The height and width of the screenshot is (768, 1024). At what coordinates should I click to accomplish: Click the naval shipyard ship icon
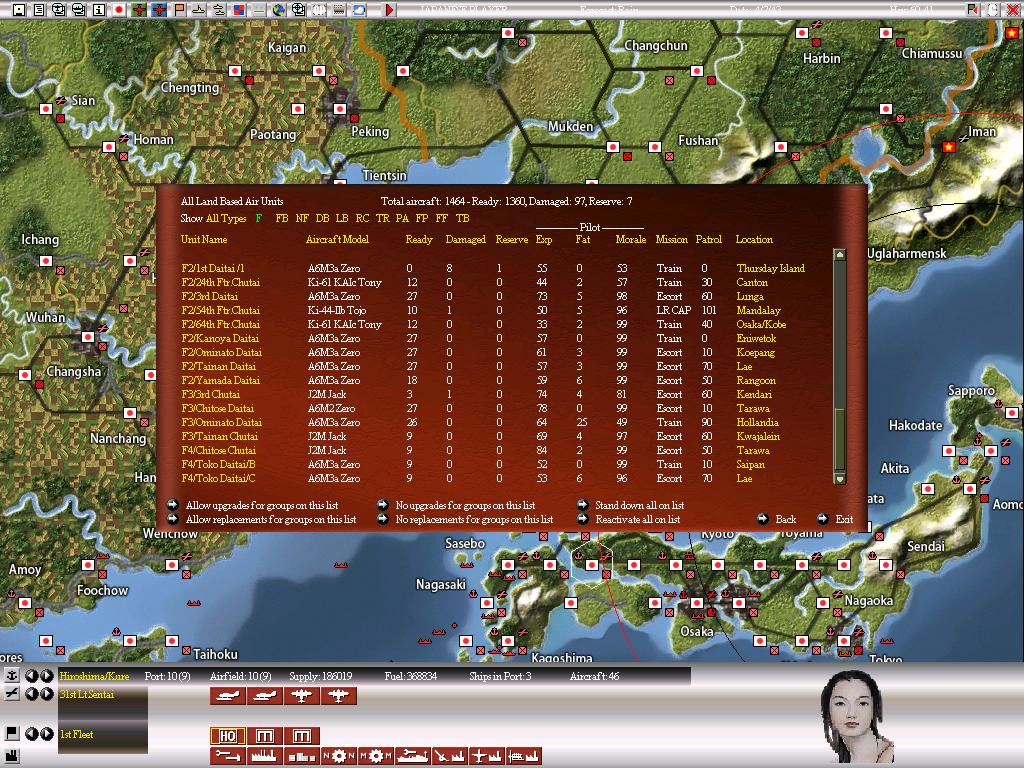tap(413, 756)
